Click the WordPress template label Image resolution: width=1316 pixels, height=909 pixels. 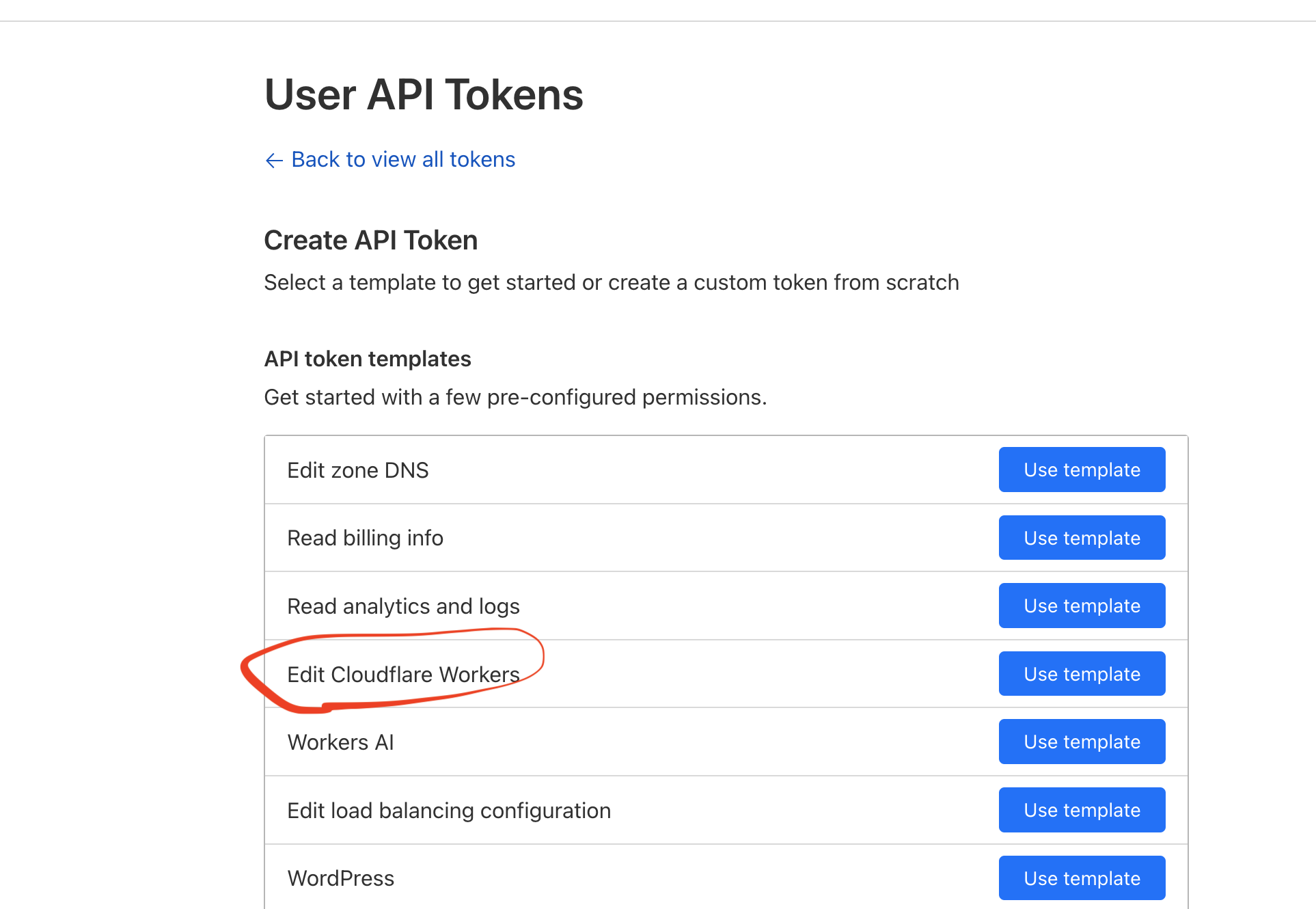click(340, 879)
